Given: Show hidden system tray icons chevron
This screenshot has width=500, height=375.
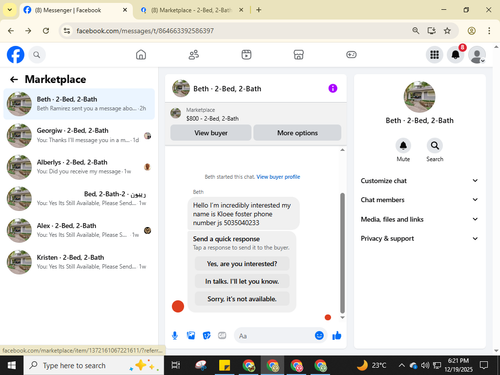Looking at the screenshot, I should [x=402, y=366].
